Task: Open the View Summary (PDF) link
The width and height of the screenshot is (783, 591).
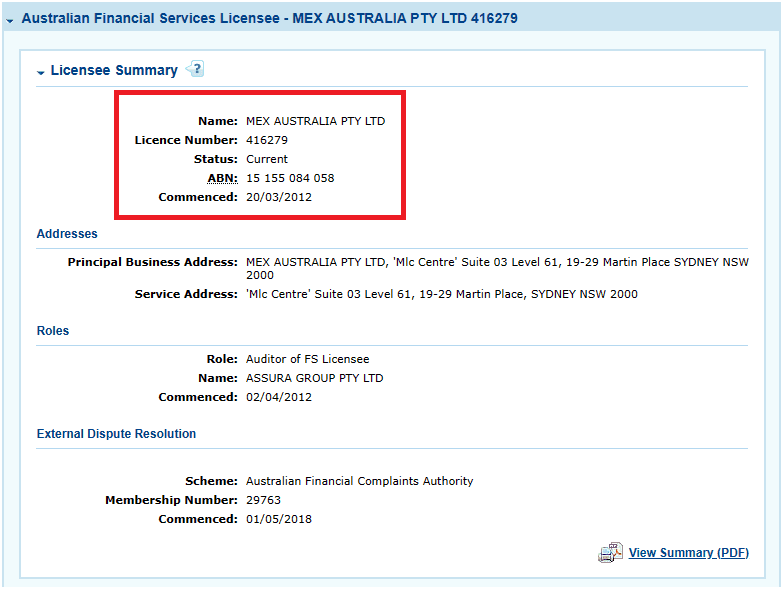Action: (689, 553)
